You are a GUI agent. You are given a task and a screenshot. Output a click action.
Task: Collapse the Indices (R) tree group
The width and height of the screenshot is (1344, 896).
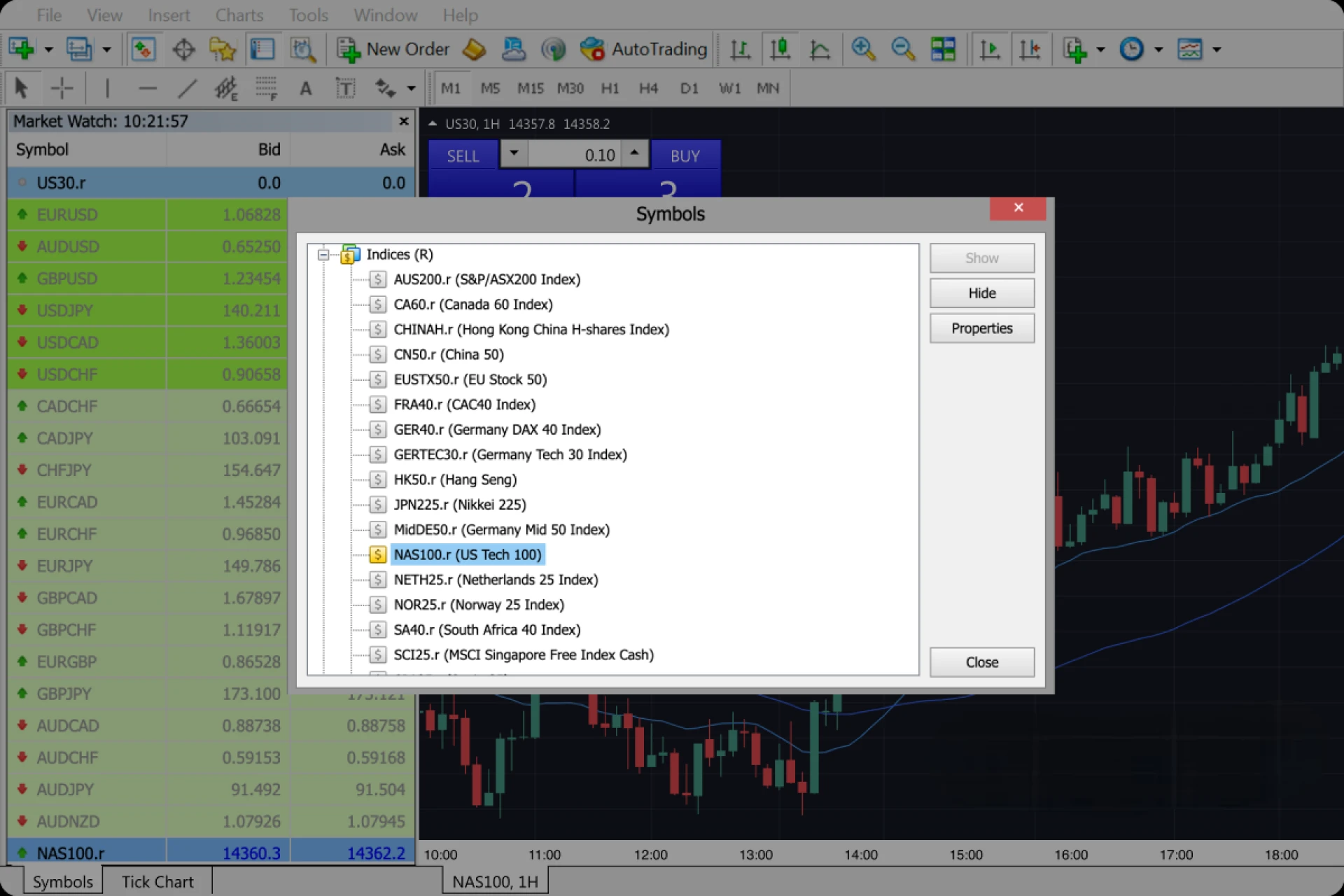(323, 254)
